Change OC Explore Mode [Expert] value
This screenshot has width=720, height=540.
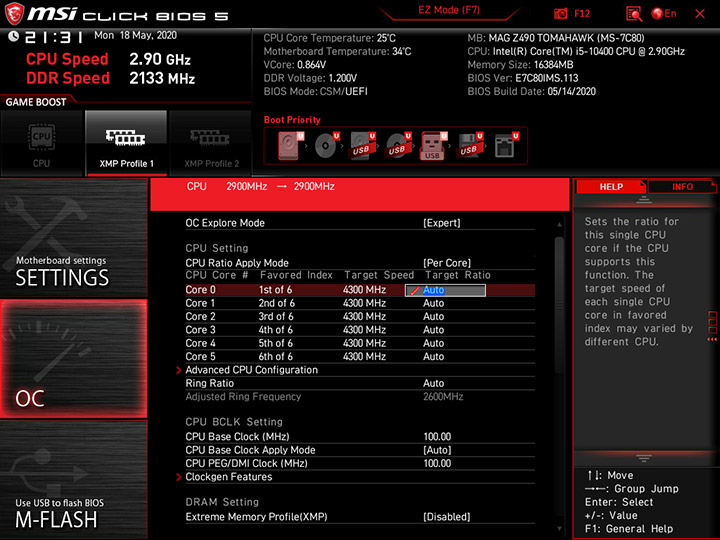coord(441,223)
